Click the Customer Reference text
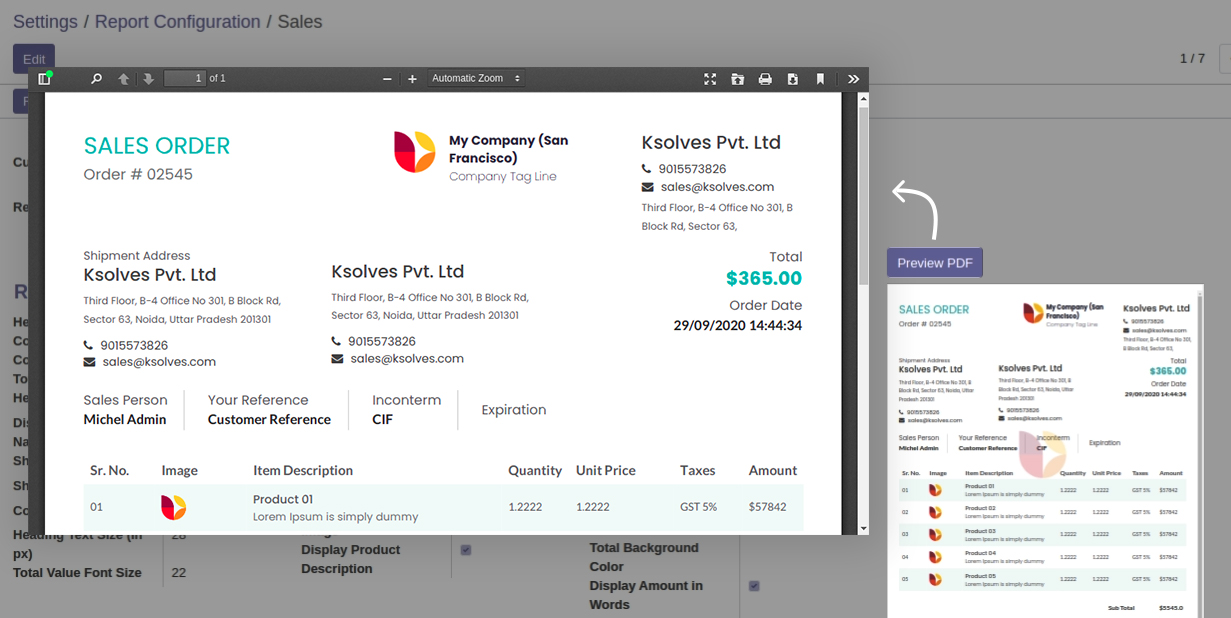The image size is (1231, 618). 269,419
